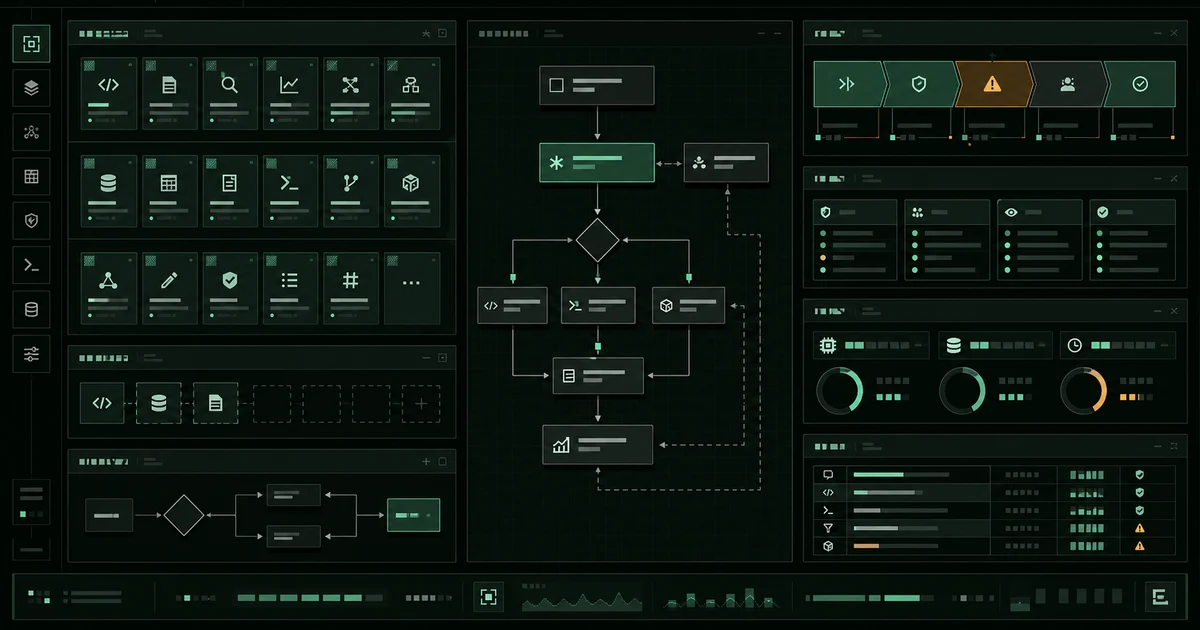Select the focus frame icon in left sidebar

32,44
